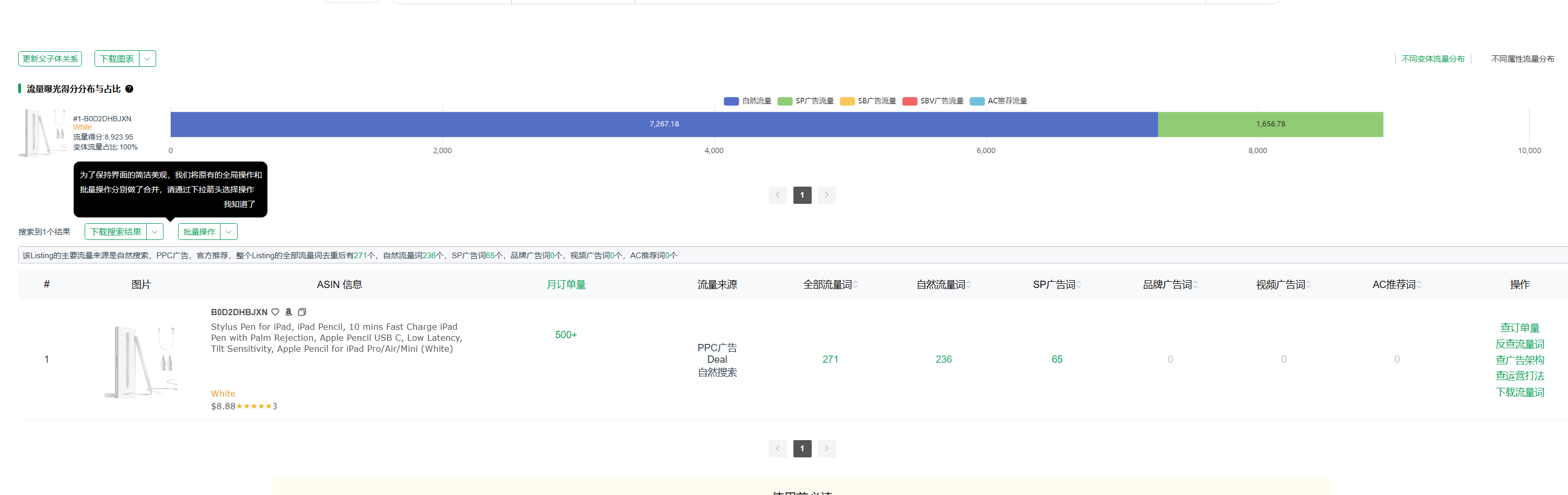Sort by the 自然流量词 column sort icon
Viewport: 1568px width, 495px height.
(969, 284)
